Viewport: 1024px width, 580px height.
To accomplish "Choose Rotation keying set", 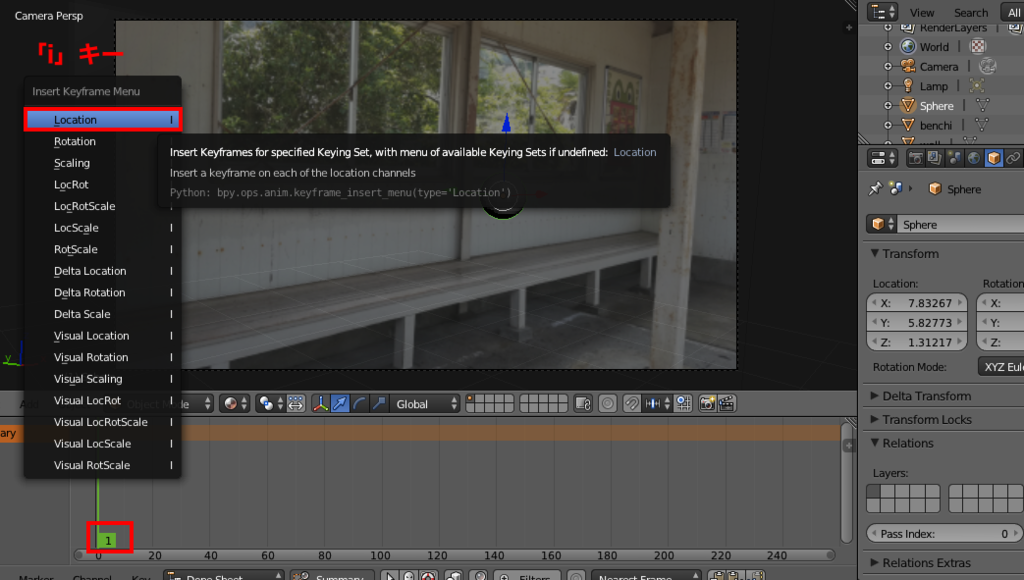I will pyautogui.click(x=103, y=141).
